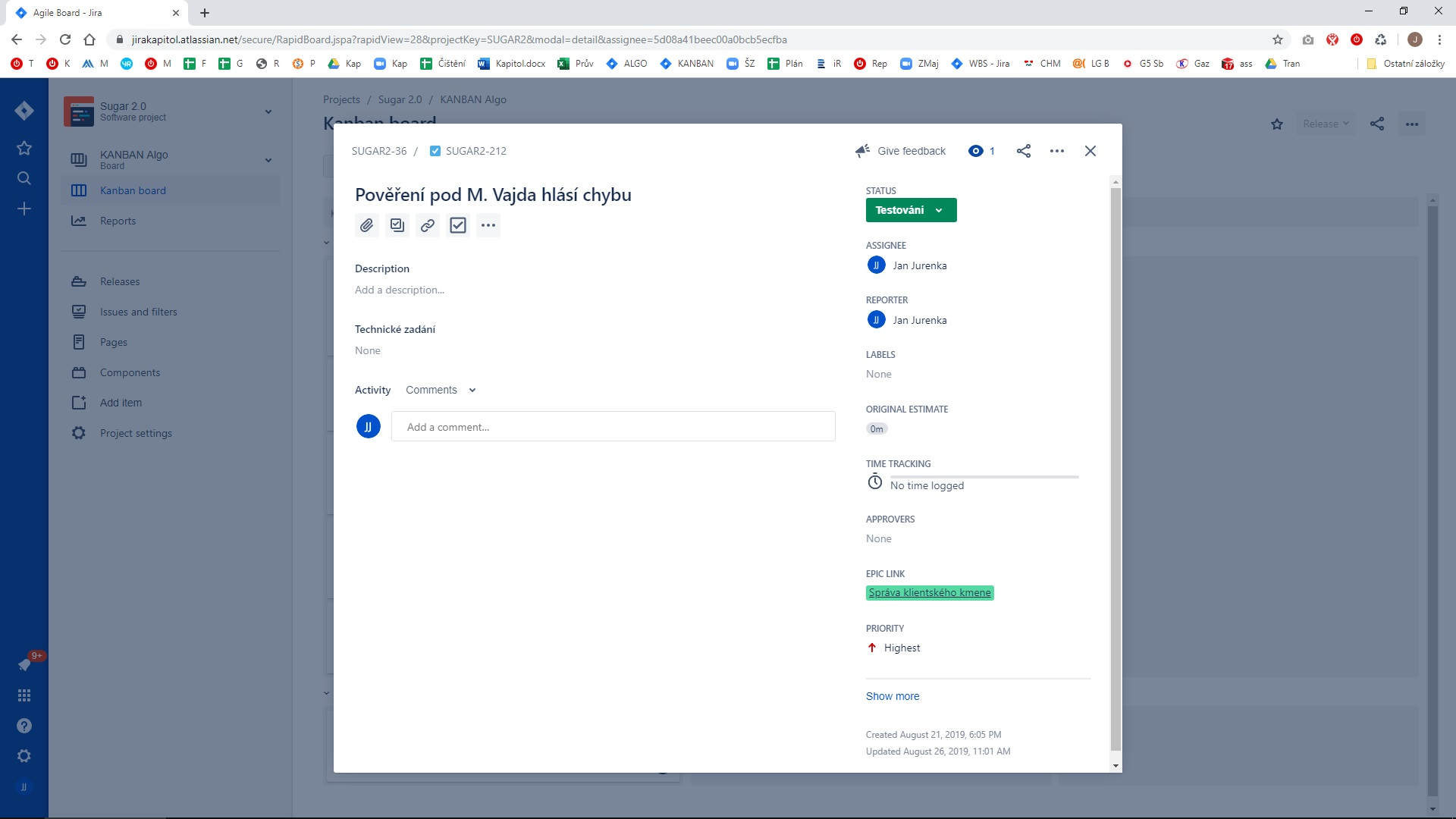Open Reports in sidebar
This screenshot has height=819, width=1456.
[x=171, y=221]
